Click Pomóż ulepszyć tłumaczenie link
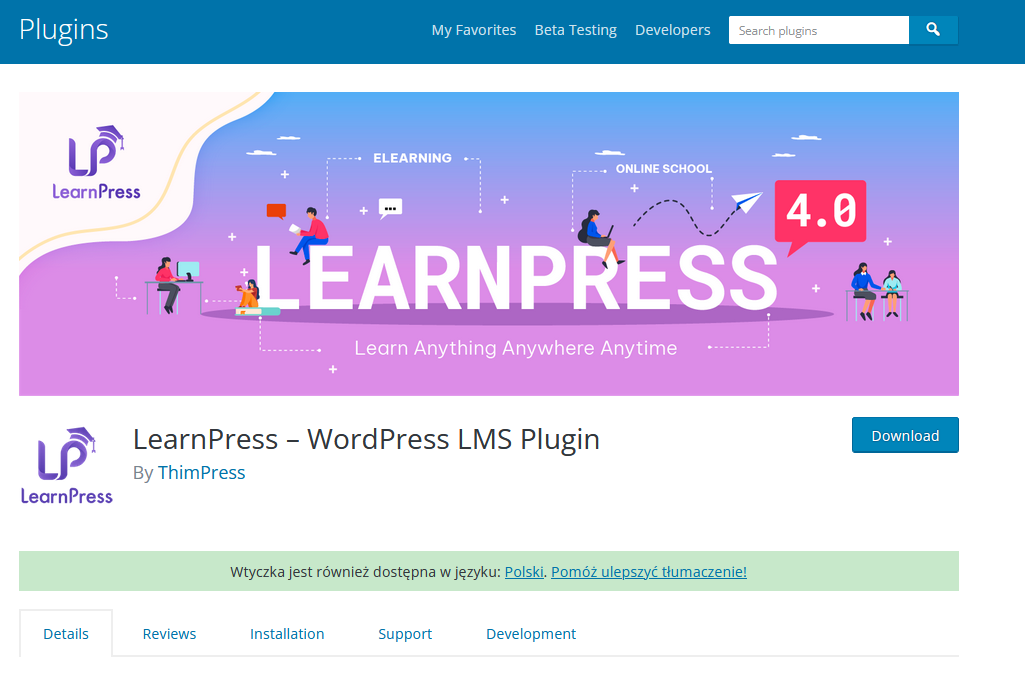The height and width of the screenshot is (687, 1025). pyautogui.click(x=648, y=571)
